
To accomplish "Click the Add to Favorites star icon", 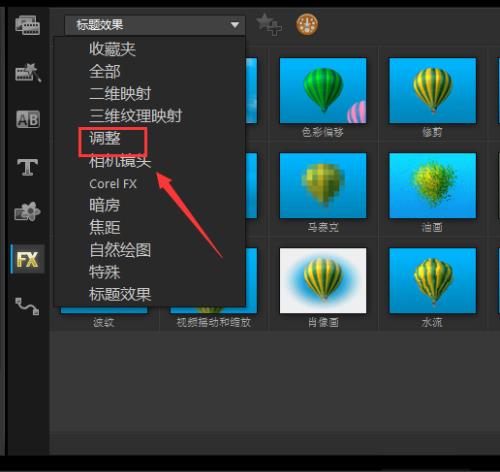I will tap(269, 24).
